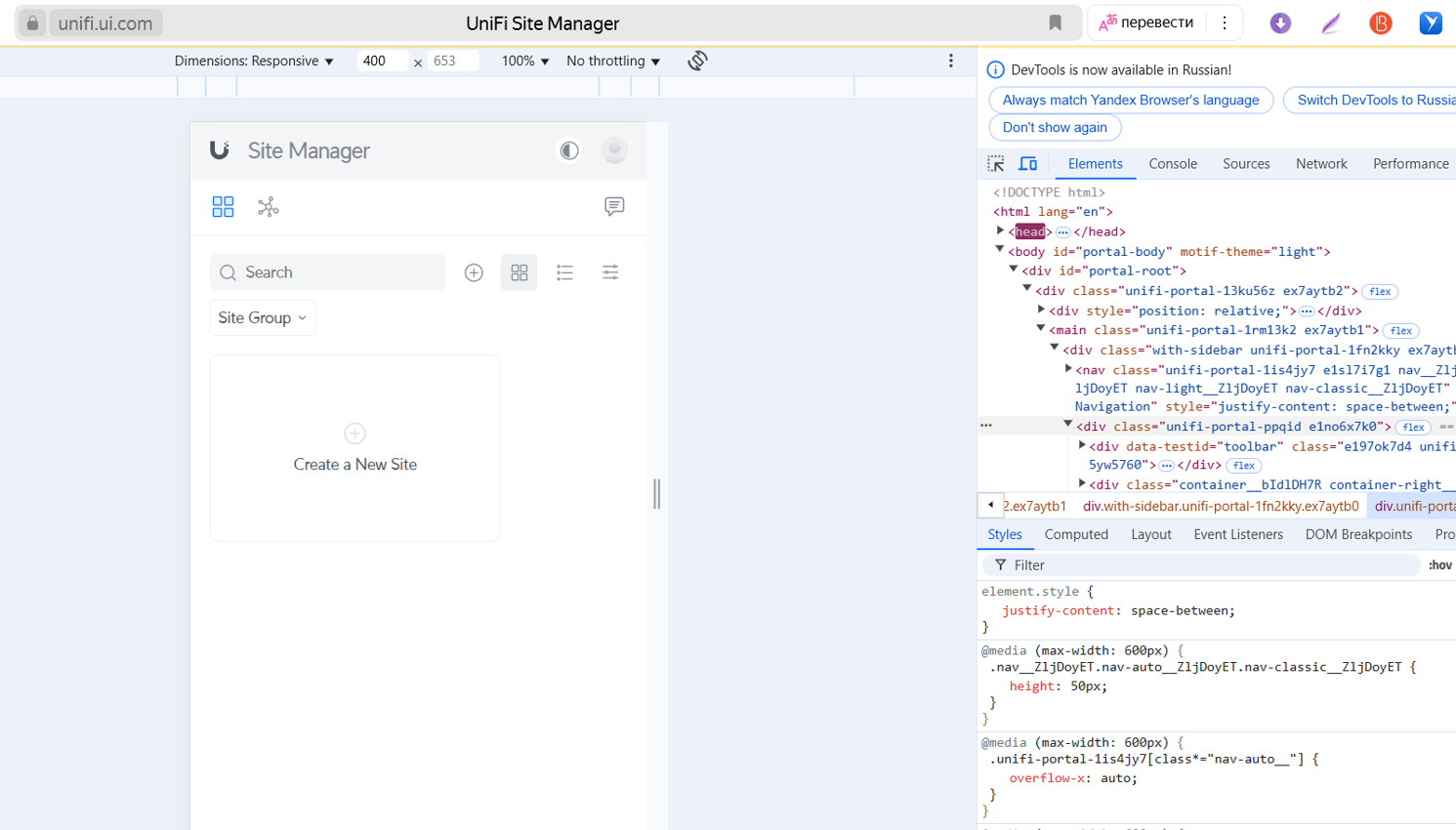Screen dimensions: 1456x830
Task: Open the No throttling dropdown
Action: 613,61
